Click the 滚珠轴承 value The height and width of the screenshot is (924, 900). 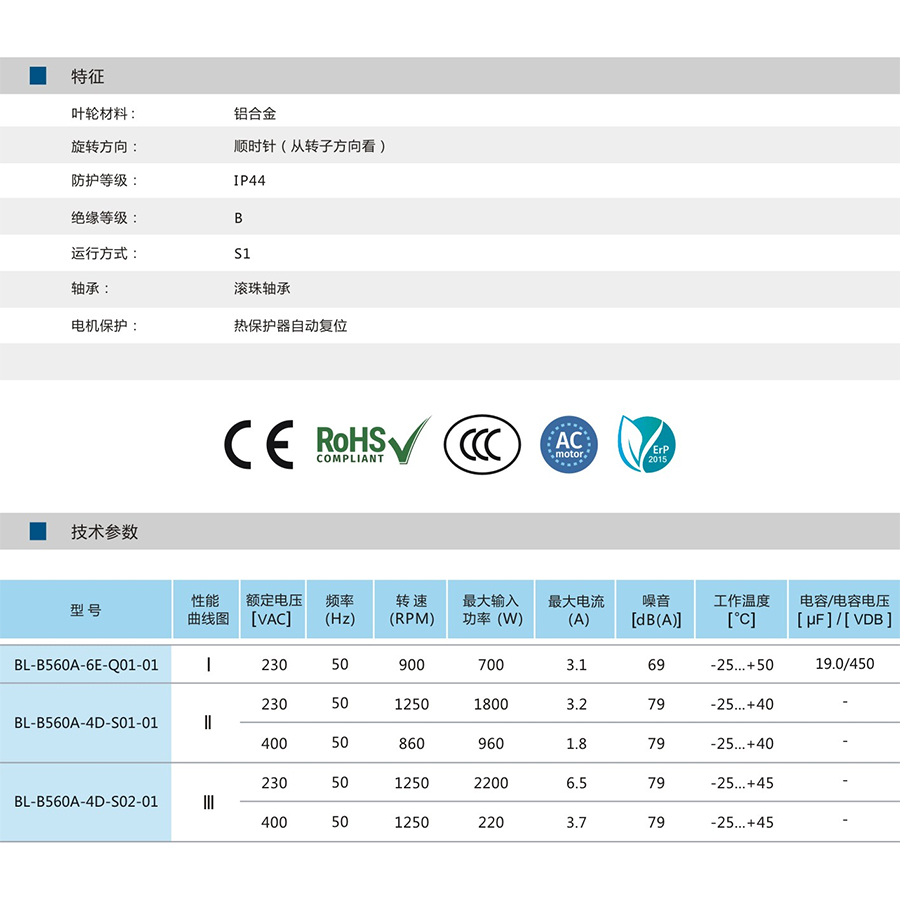pos(262,289)
